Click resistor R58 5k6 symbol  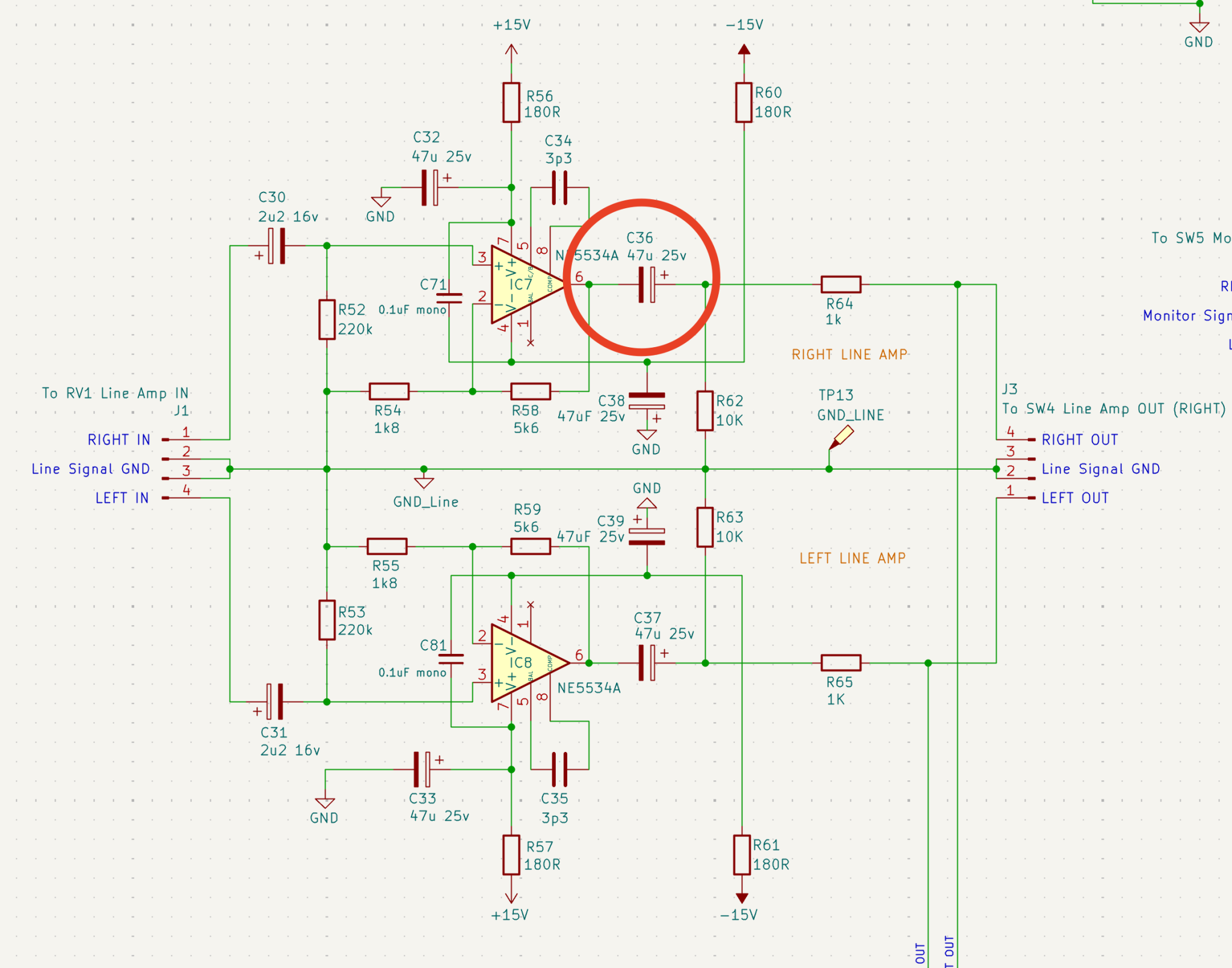[x=531, y=392]
